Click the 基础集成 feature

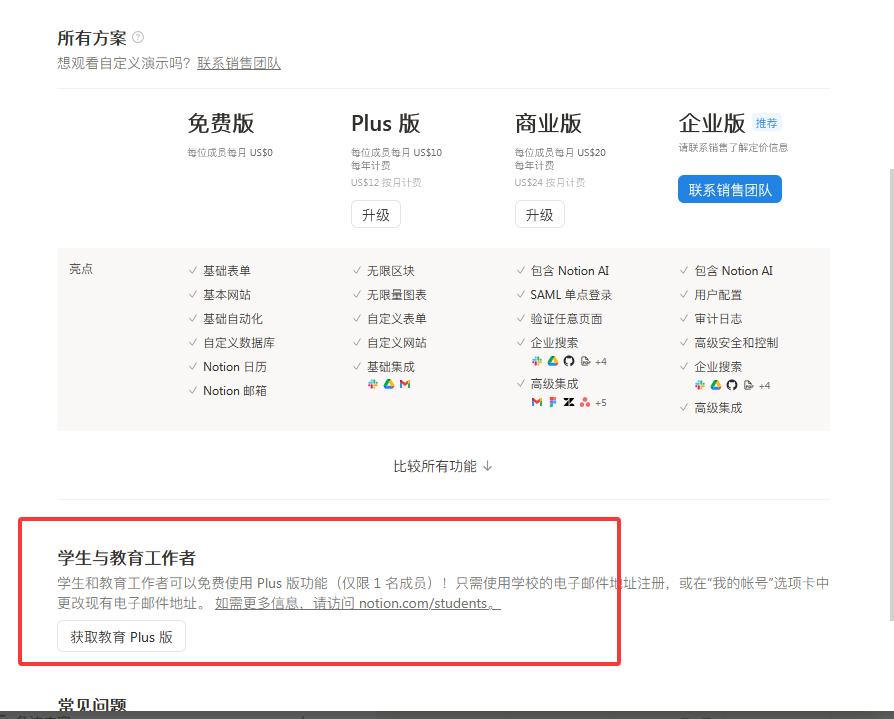tap(391, 367)
